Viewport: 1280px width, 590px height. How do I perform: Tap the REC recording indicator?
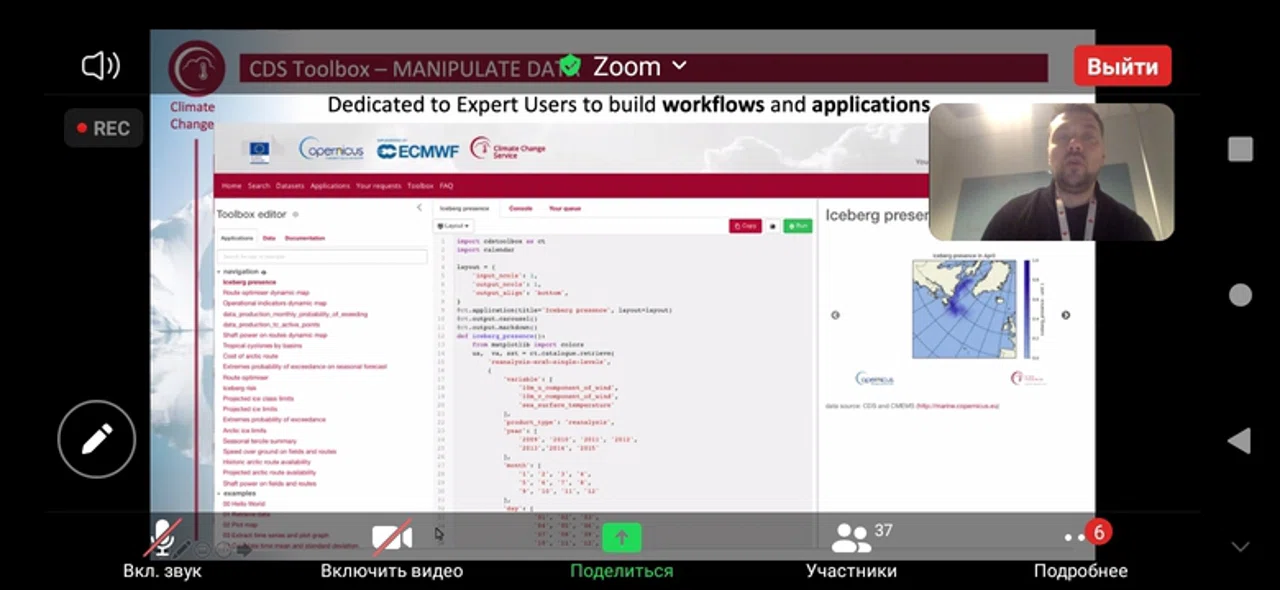[x=103, y=128]
